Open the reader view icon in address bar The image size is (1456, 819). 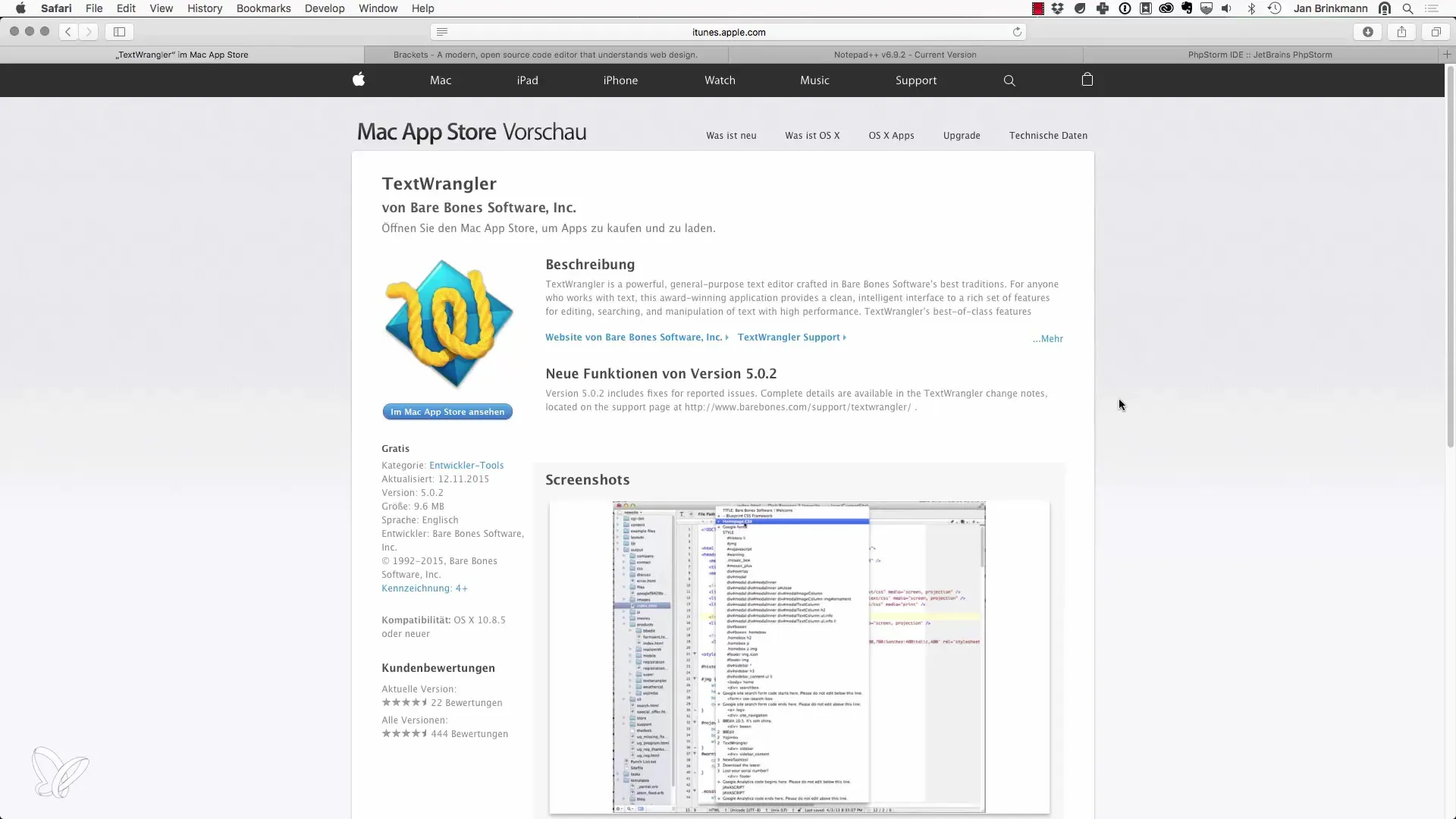(442, 32)
